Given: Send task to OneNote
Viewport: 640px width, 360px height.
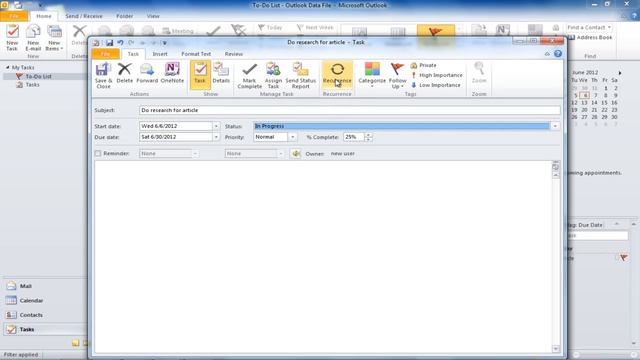Looking at the screenshot, I should click(172, 73).
